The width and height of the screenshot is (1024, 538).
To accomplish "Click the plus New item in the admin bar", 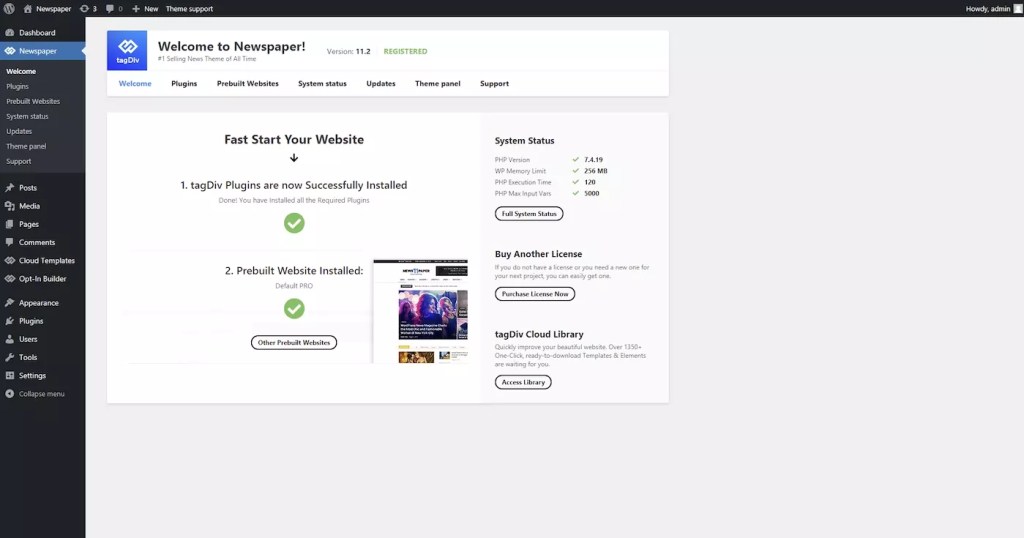I will (x=145, y=8).
